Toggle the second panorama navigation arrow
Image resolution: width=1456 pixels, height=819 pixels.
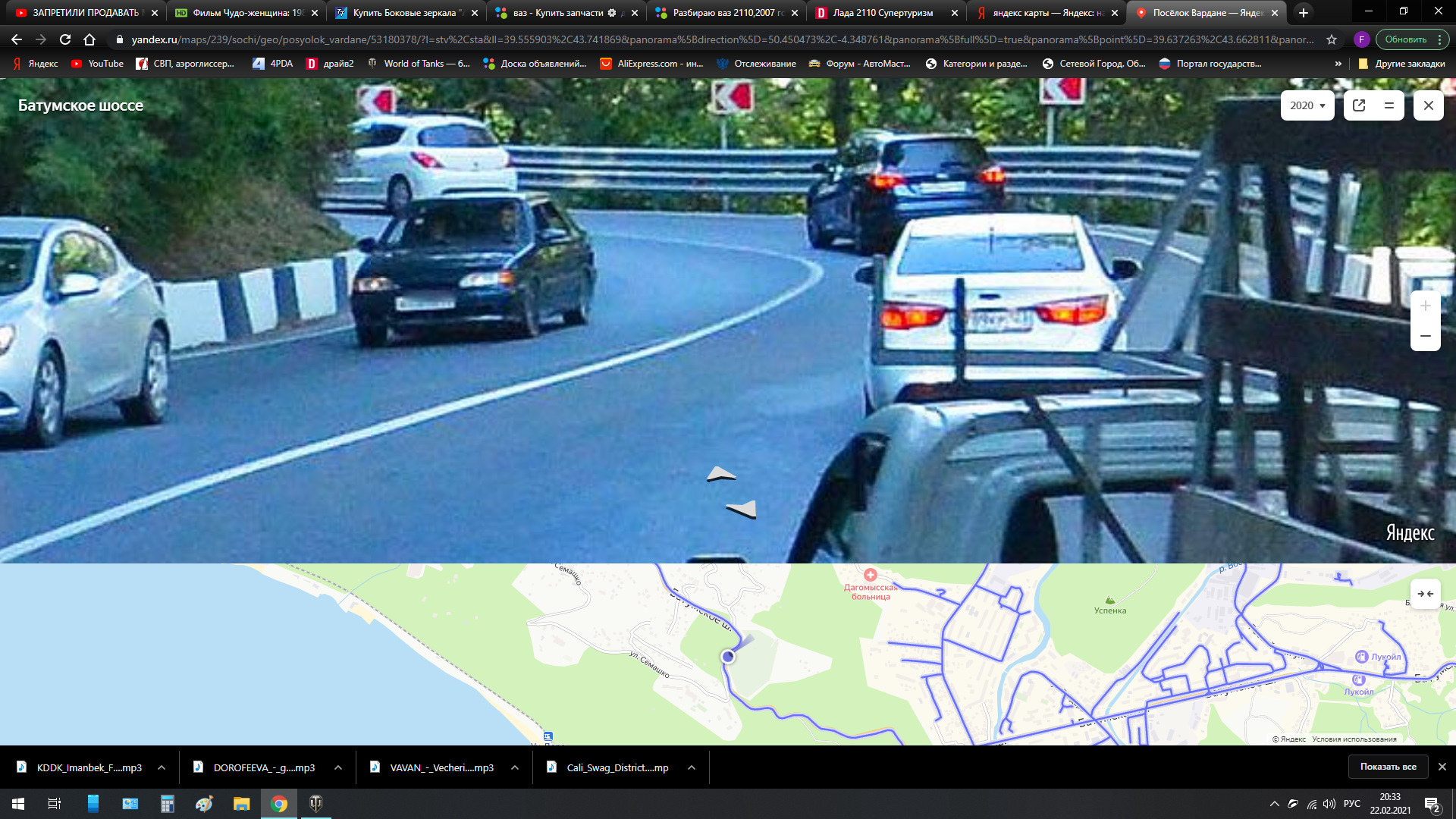pos(740,510)
